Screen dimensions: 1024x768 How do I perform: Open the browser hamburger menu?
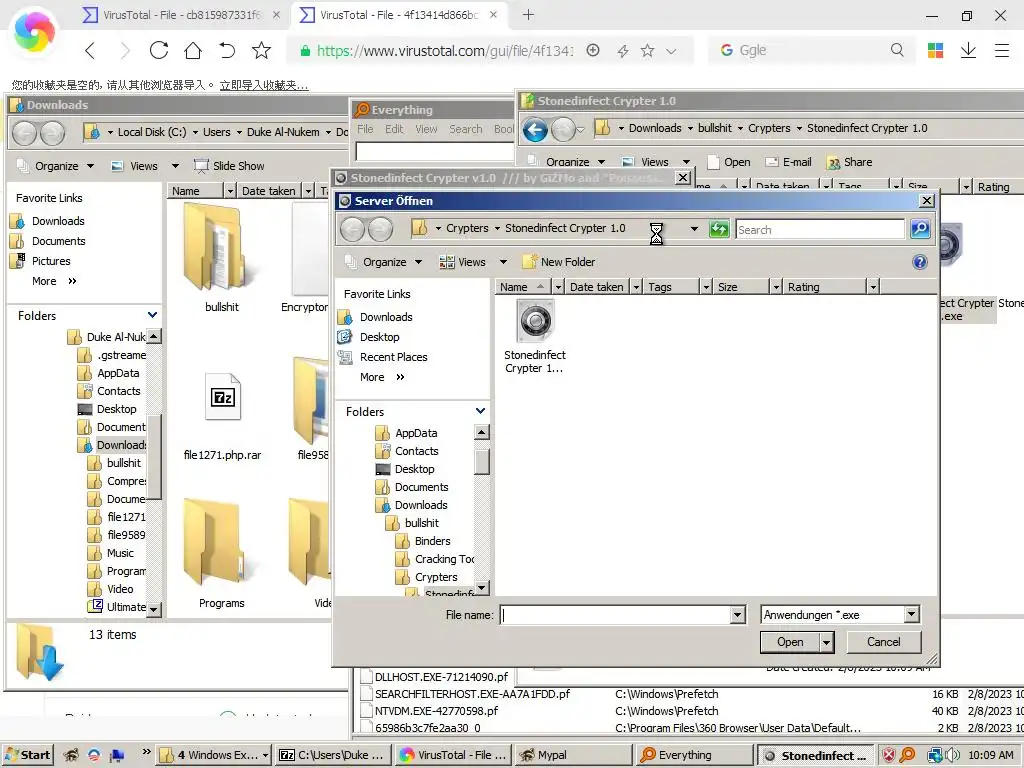coord(1002,50)
